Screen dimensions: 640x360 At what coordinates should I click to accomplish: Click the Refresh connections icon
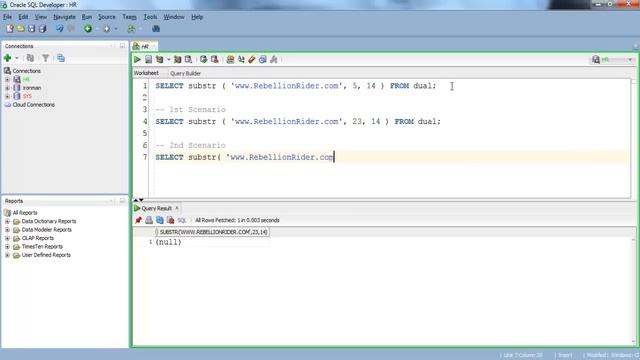(x=30, y=58)
